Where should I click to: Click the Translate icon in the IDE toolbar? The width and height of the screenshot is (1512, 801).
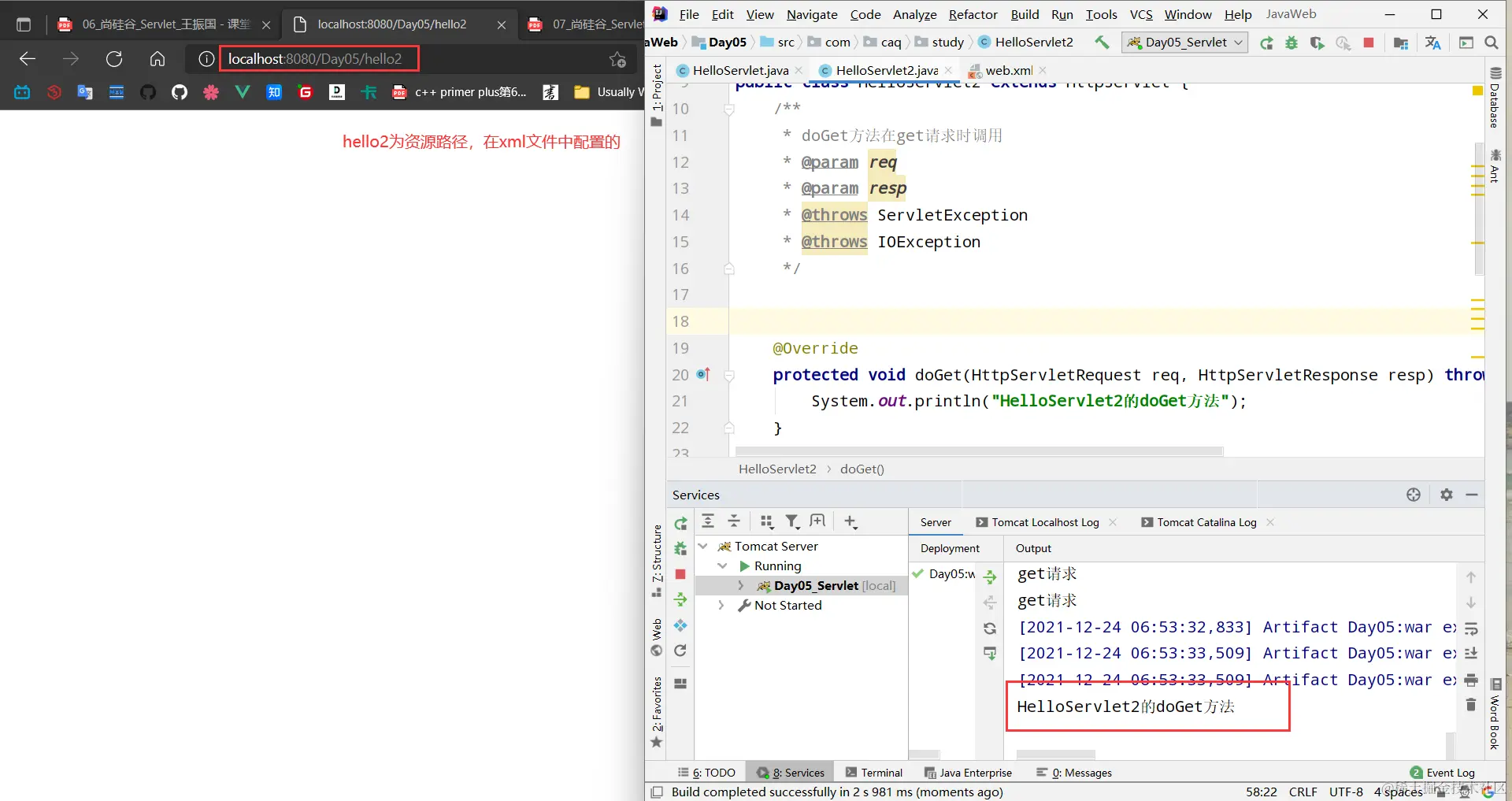coord(1432,43)
